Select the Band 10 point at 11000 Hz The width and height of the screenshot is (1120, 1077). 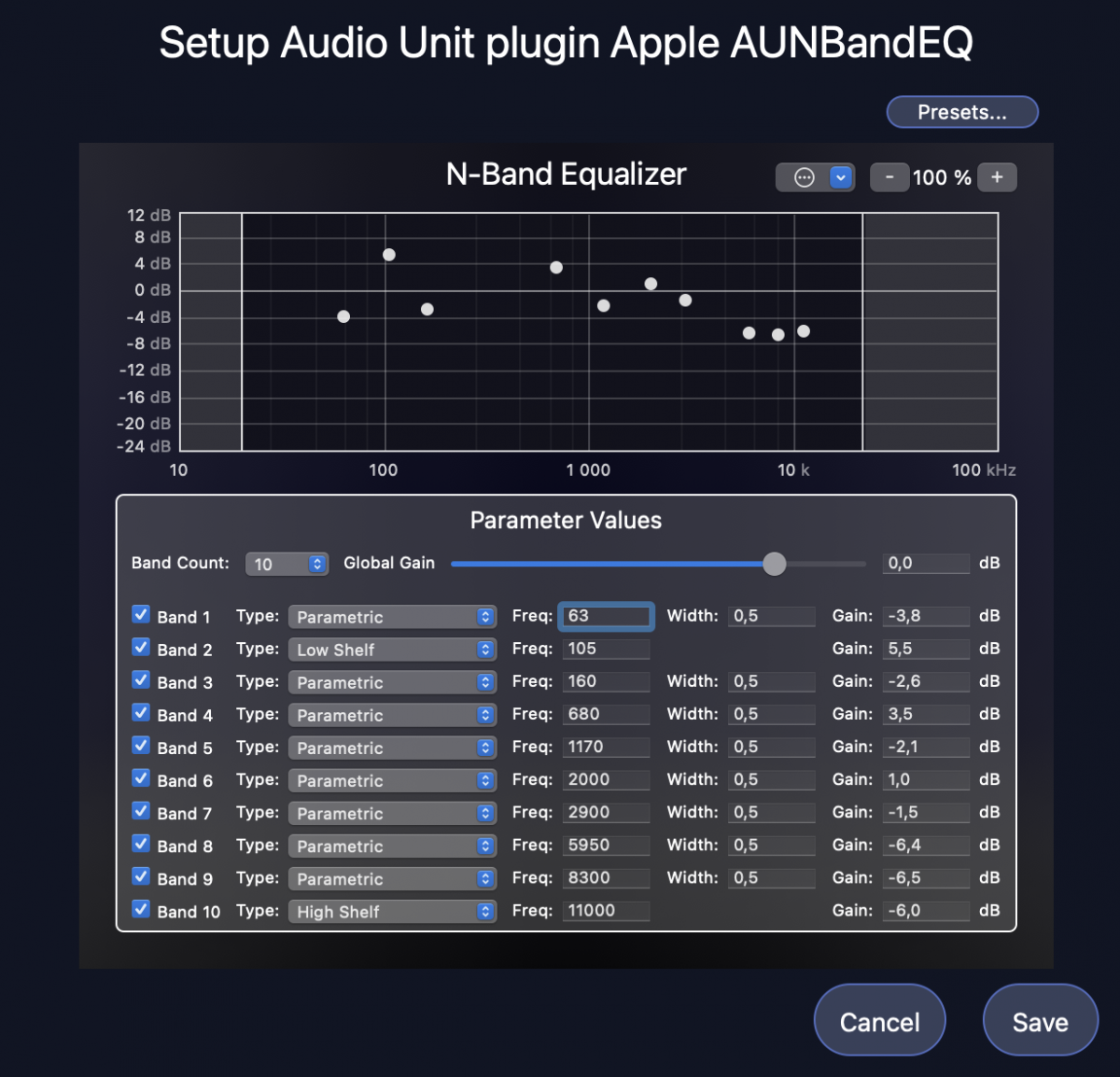point(804,331)
